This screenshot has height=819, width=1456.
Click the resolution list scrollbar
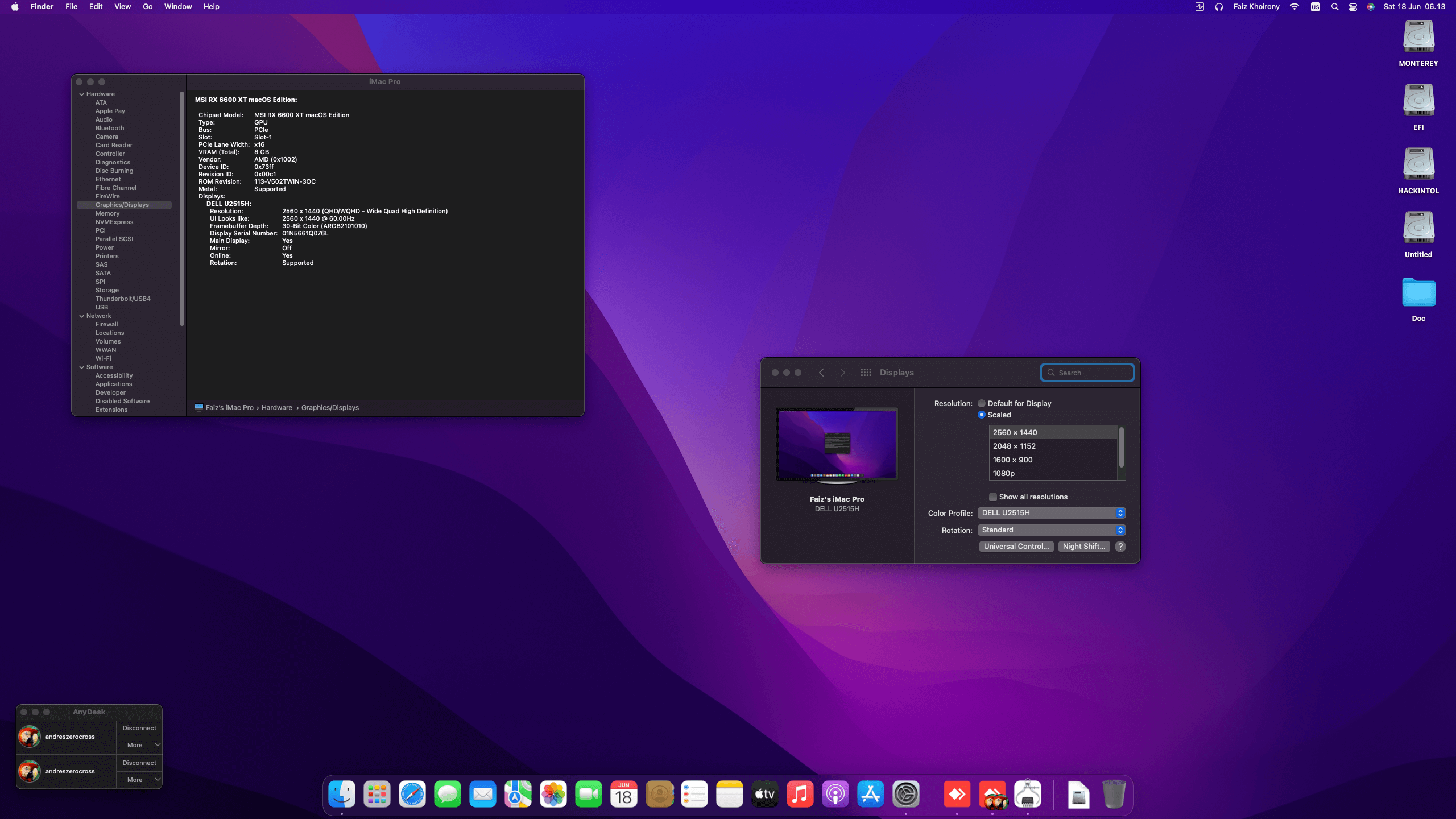[1122, 447]
